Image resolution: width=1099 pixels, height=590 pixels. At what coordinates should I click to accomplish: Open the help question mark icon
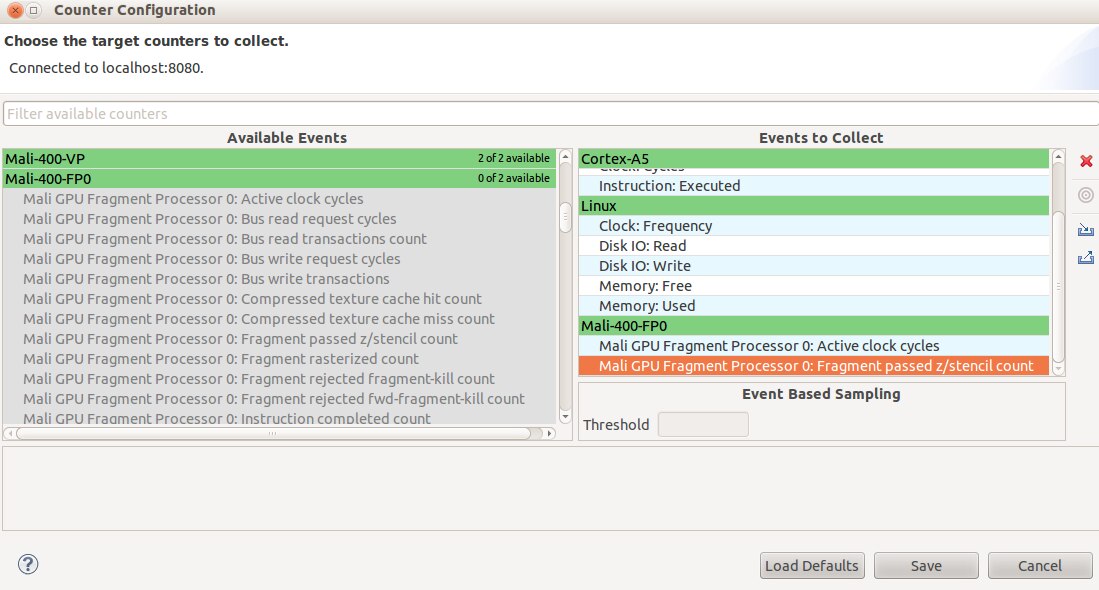point(28,564)
